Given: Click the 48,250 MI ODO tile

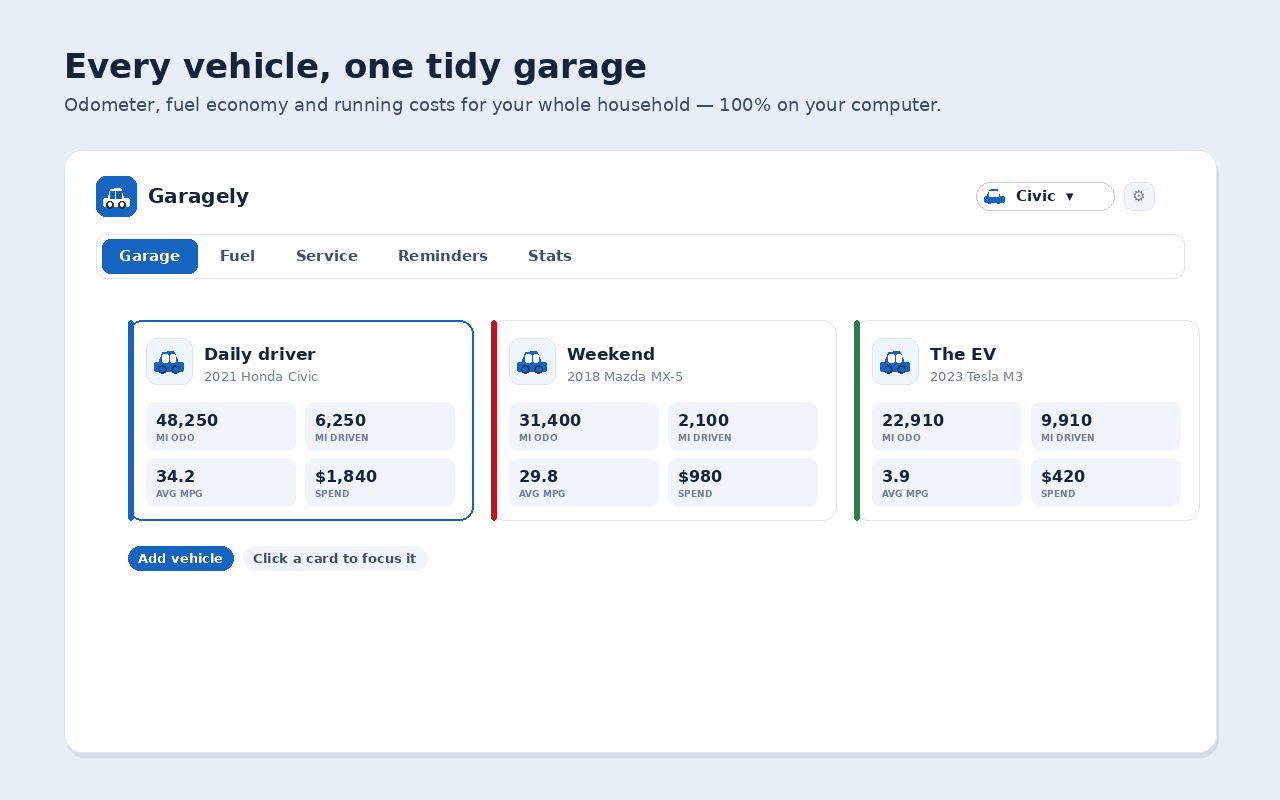Looking at the screenshot, I should click(x=221, y=427).
